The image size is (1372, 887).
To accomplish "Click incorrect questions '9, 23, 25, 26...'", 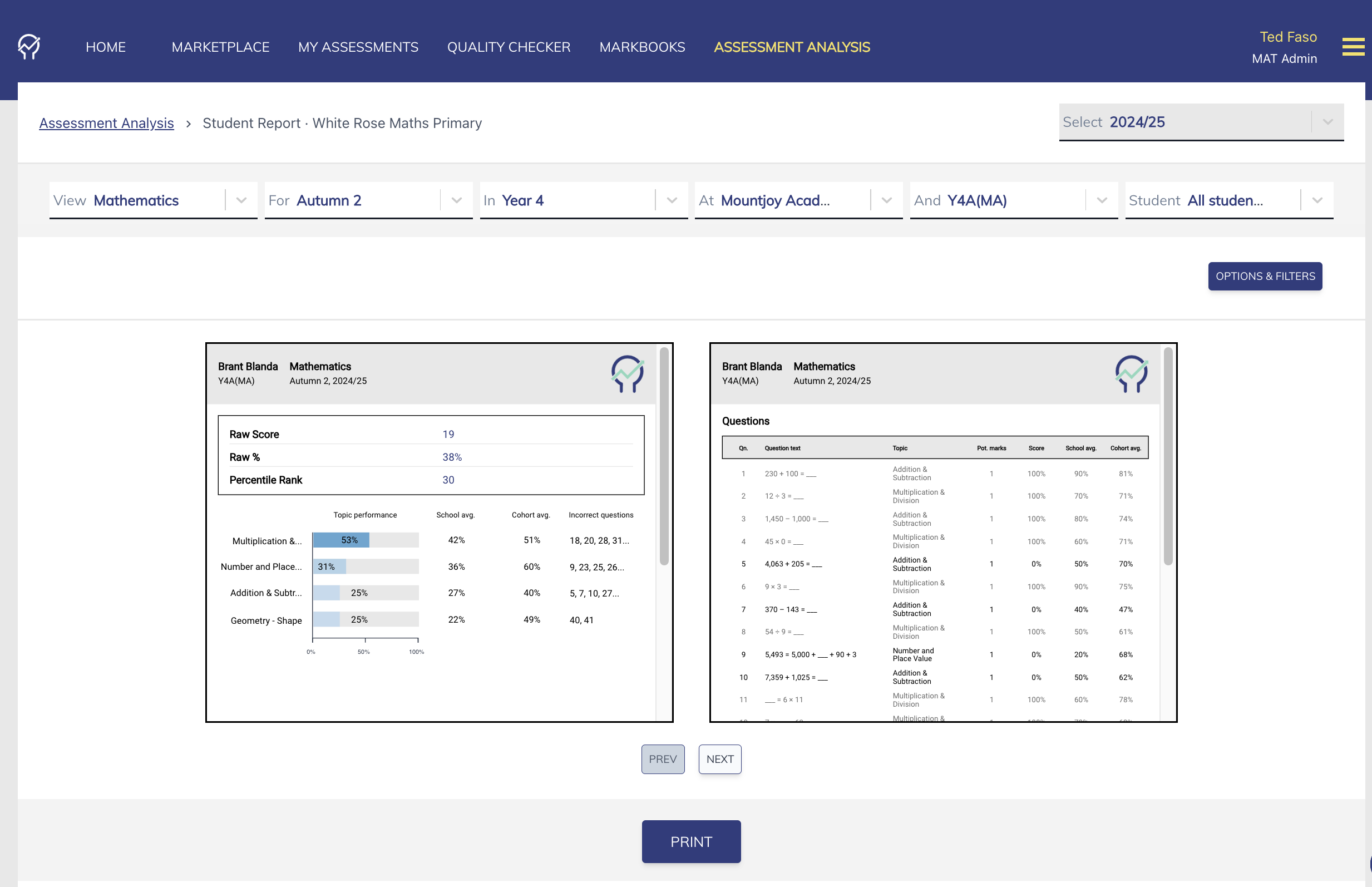I will click(596, 568).
